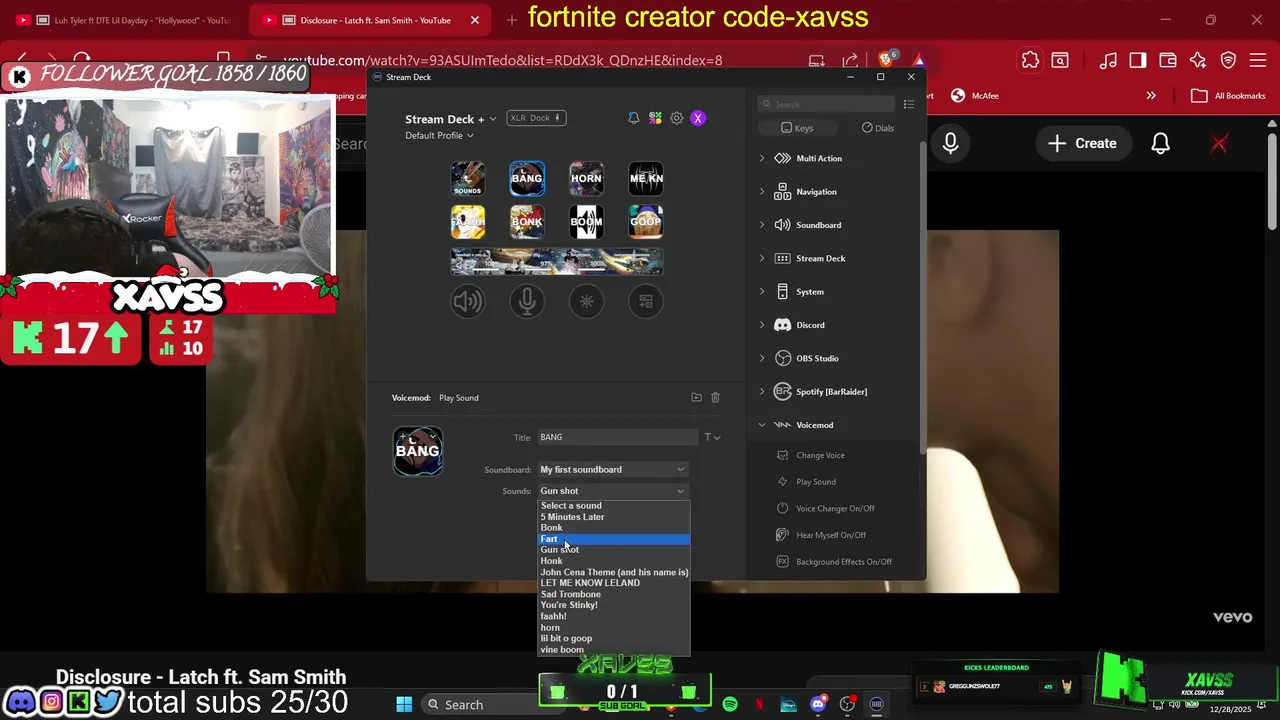This screenshot has height=720, width=1280.
Task: Click the save to library folder icon
Action: (696, 397)
